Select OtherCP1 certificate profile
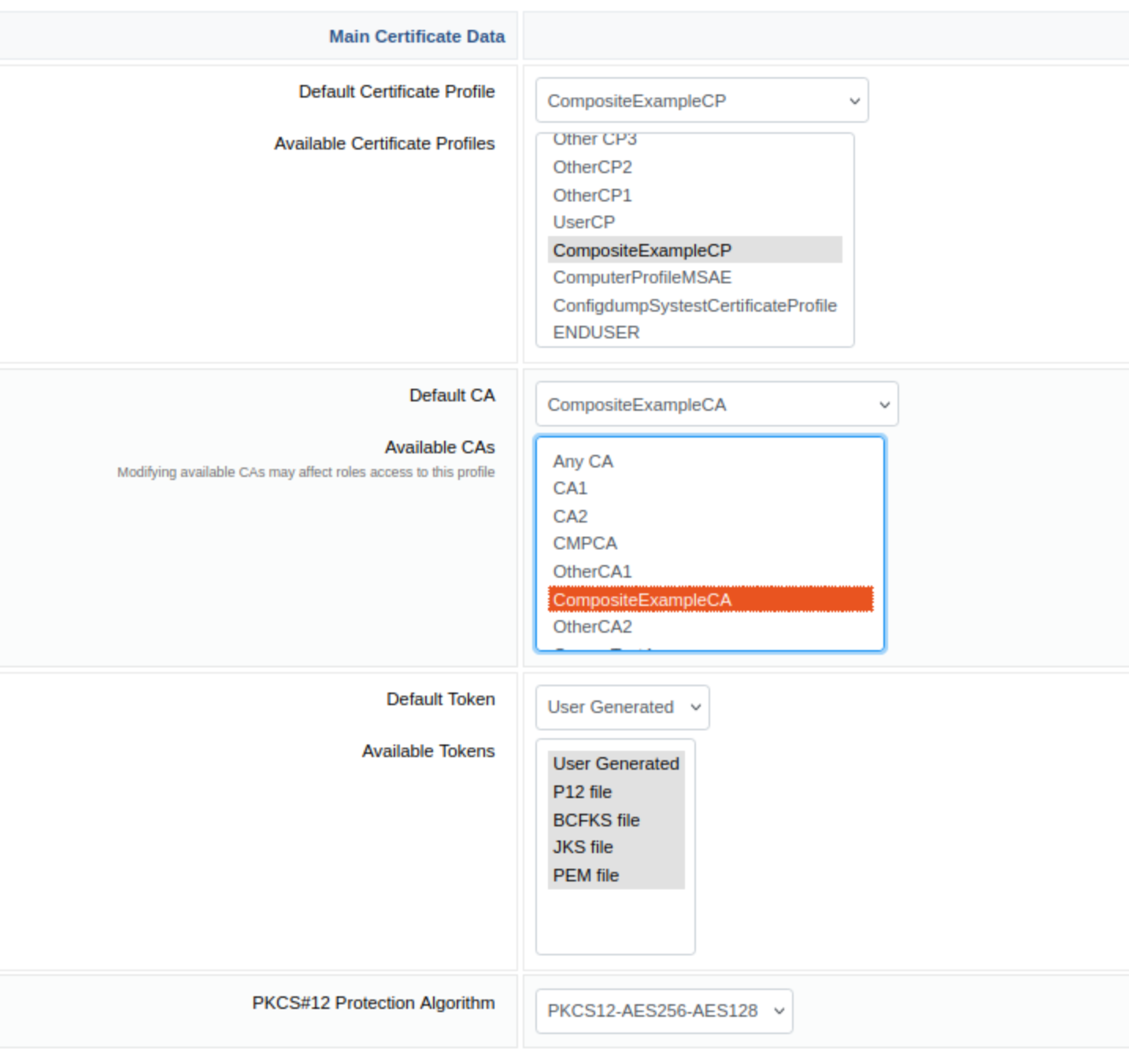 click(592, 195)
